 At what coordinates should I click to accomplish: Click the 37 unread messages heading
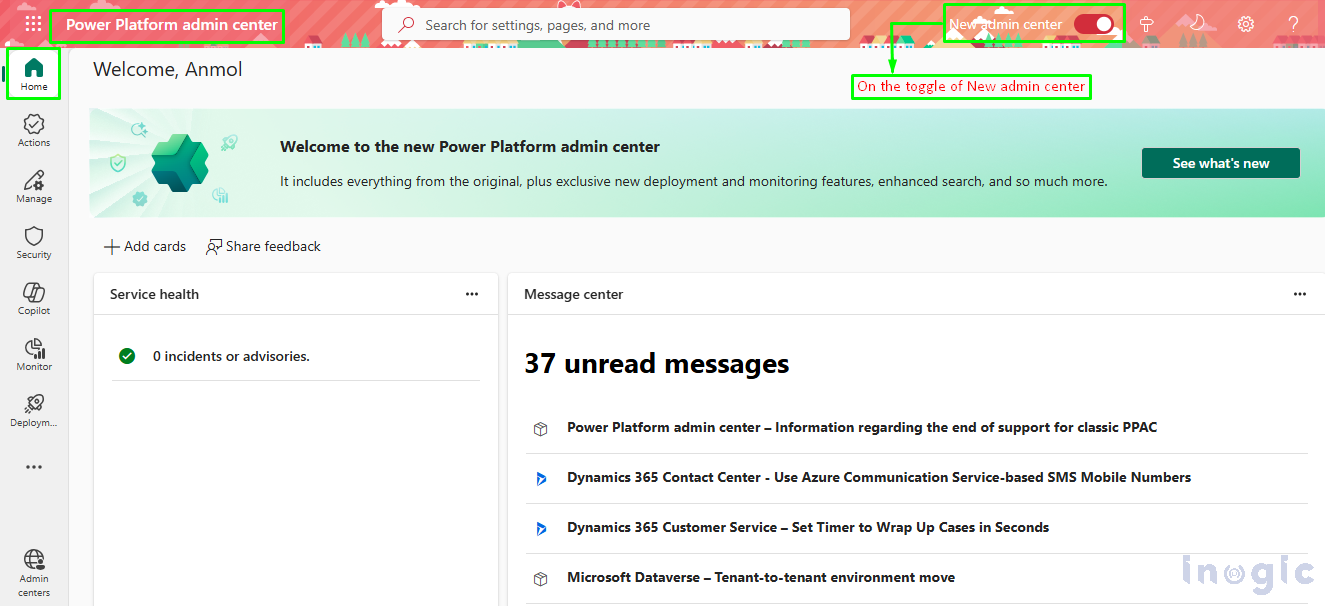[657, 364]
